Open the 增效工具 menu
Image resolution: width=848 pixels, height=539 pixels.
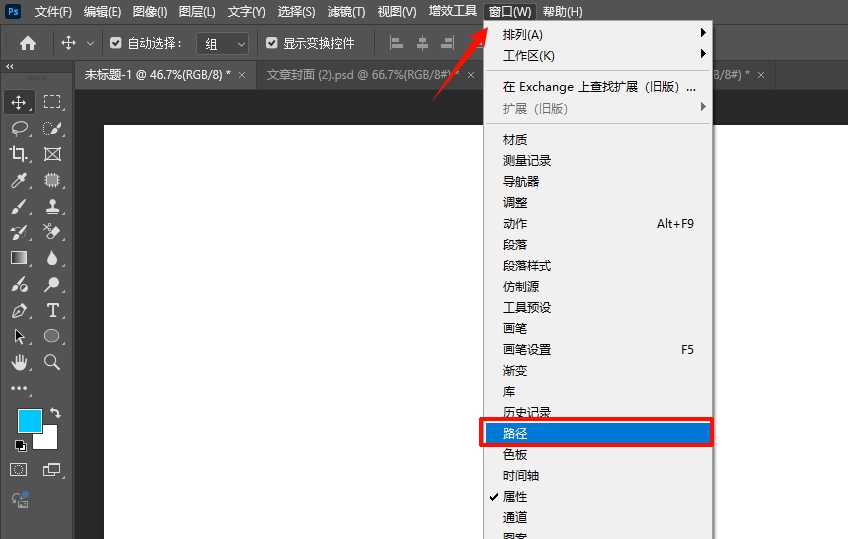pos(453,11)
